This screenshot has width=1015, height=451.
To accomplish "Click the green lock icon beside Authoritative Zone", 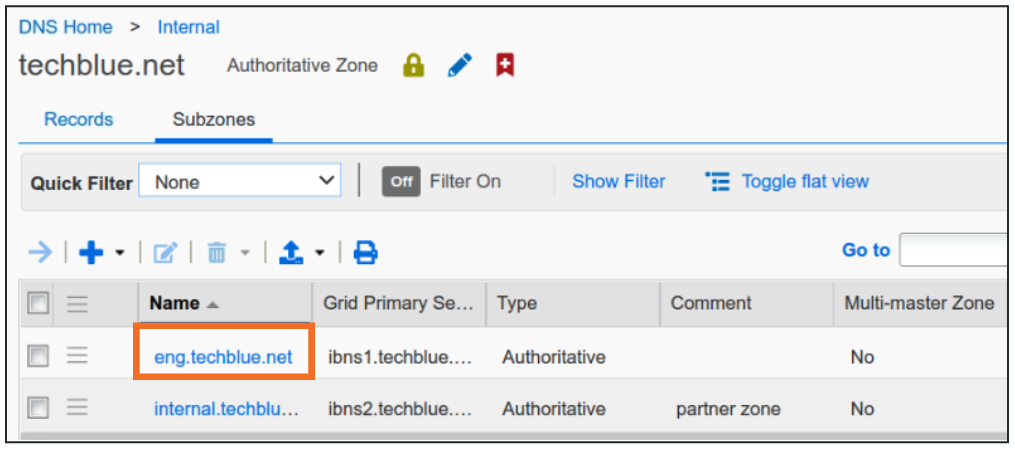I will (x=413, y=66).
